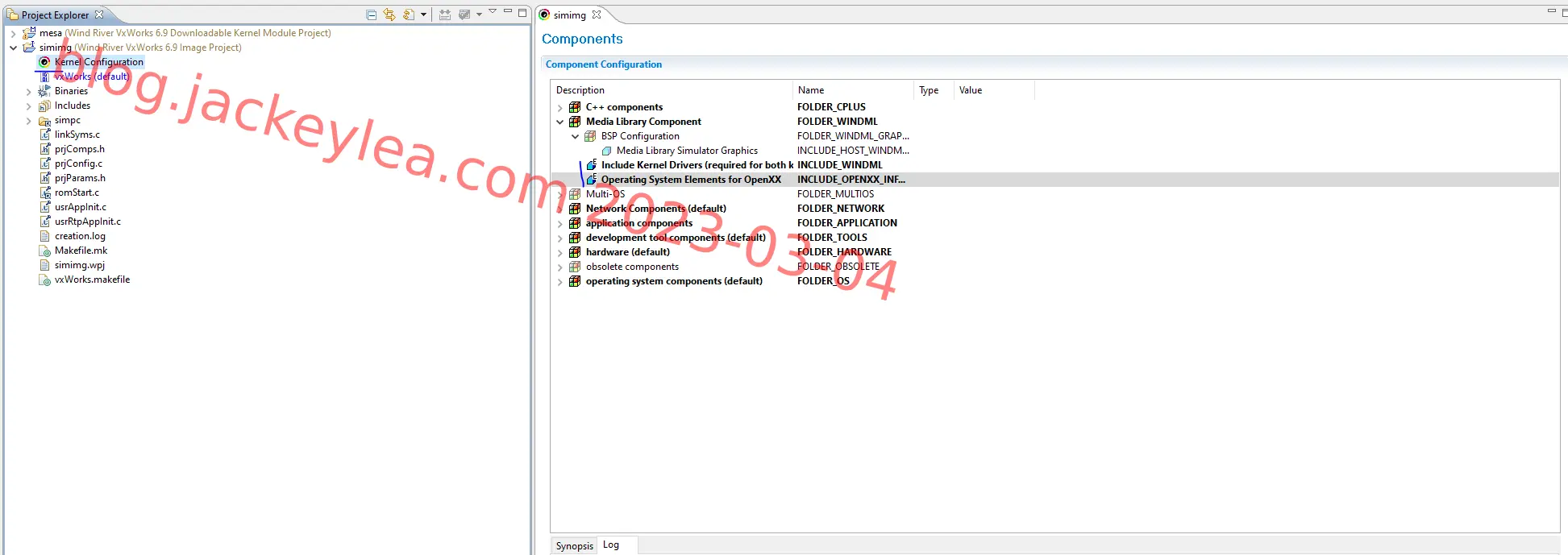Click the Includes icon

click(x=44, y=106)
